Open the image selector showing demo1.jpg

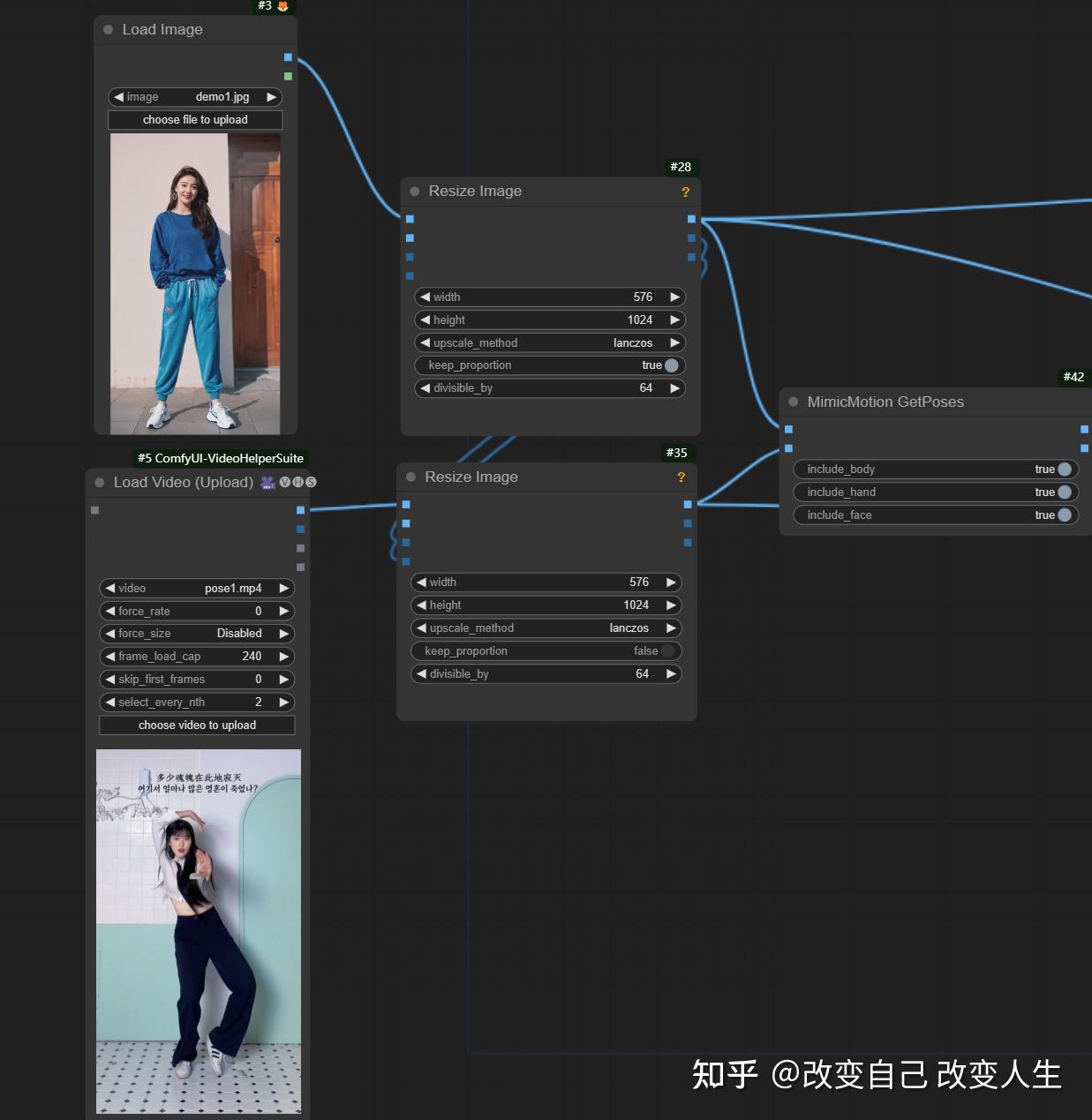194,97
